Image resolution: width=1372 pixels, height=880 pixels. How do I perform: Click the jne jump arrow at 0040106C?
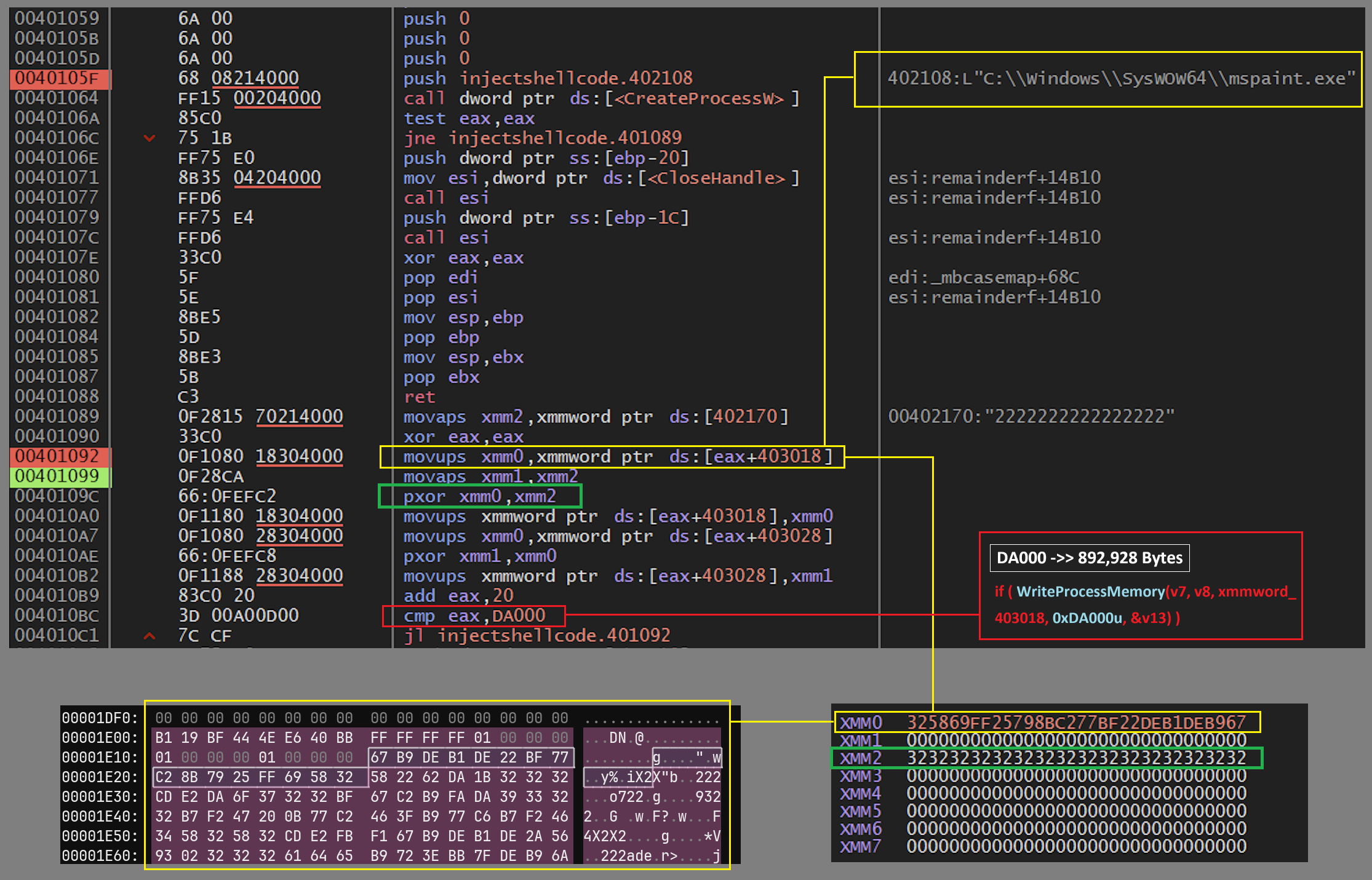(149, 138)
